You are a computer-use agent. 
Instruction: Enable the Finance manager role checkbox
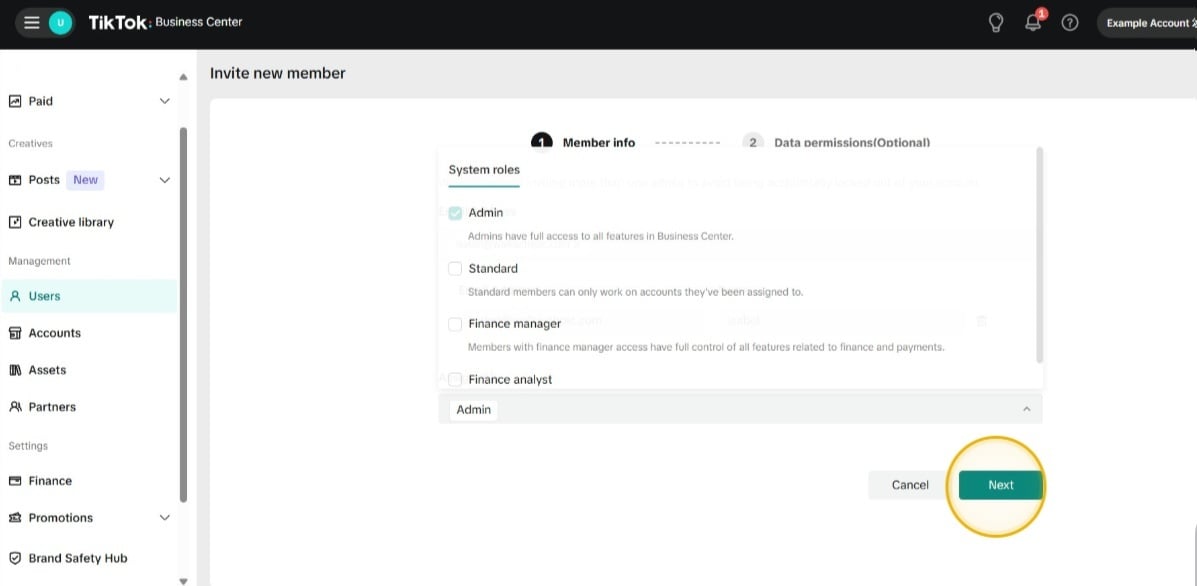pyautogui.click(x=455, y=324)
